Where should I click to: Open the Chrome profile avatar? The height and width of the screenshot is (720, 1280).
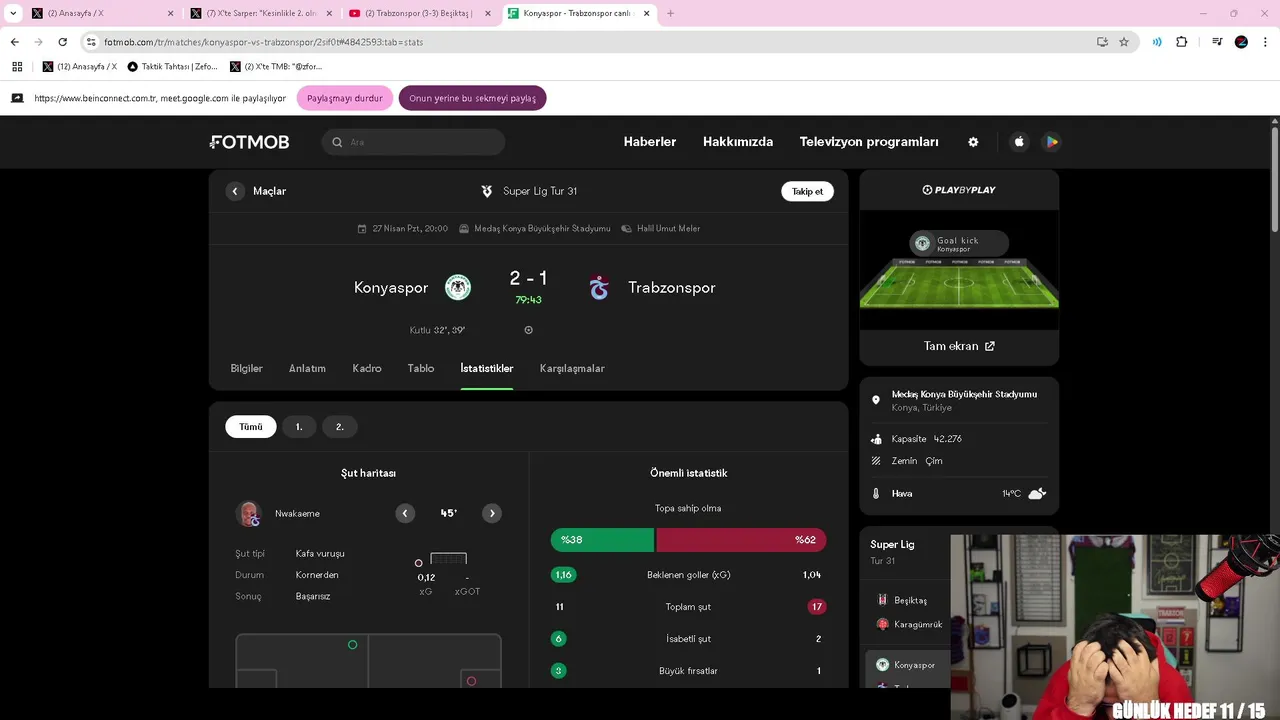point(1241,42)
